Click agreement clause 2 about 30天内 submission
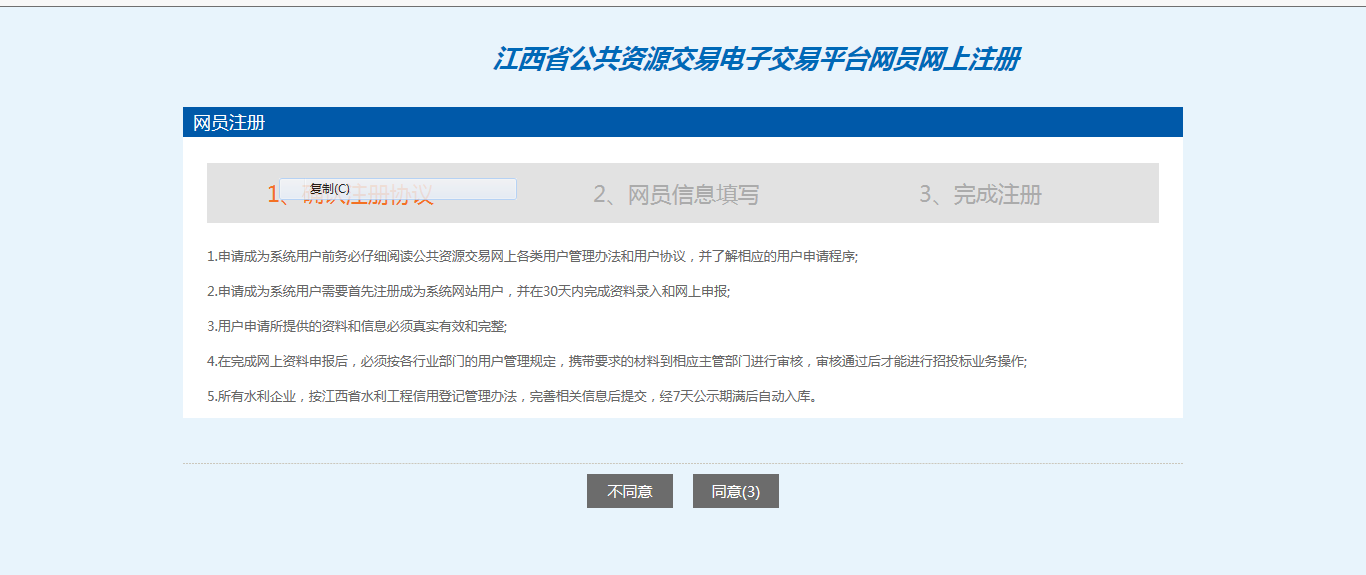Viewport: 1366px width, 575px height. [468, 291]
